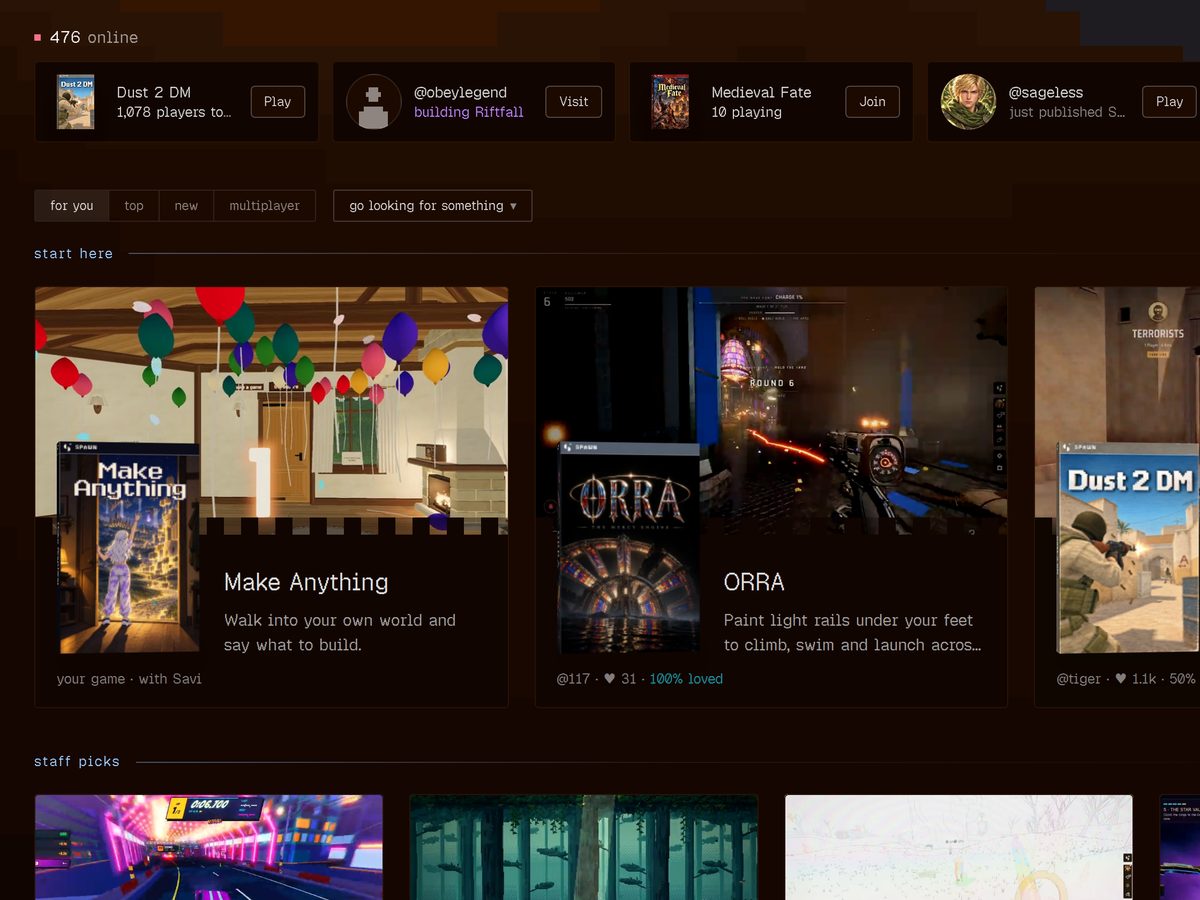This screenshot has width=1200, height=900.
Task: Click the Dust 2 DM small cover icon
Action: (76, 102)
